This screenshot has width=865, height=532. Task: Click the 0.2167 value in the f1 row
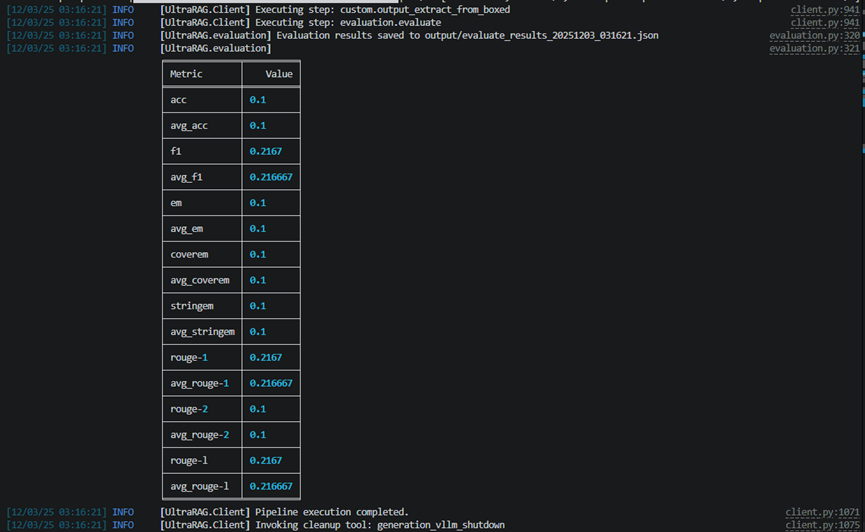(x=265, y=151)
